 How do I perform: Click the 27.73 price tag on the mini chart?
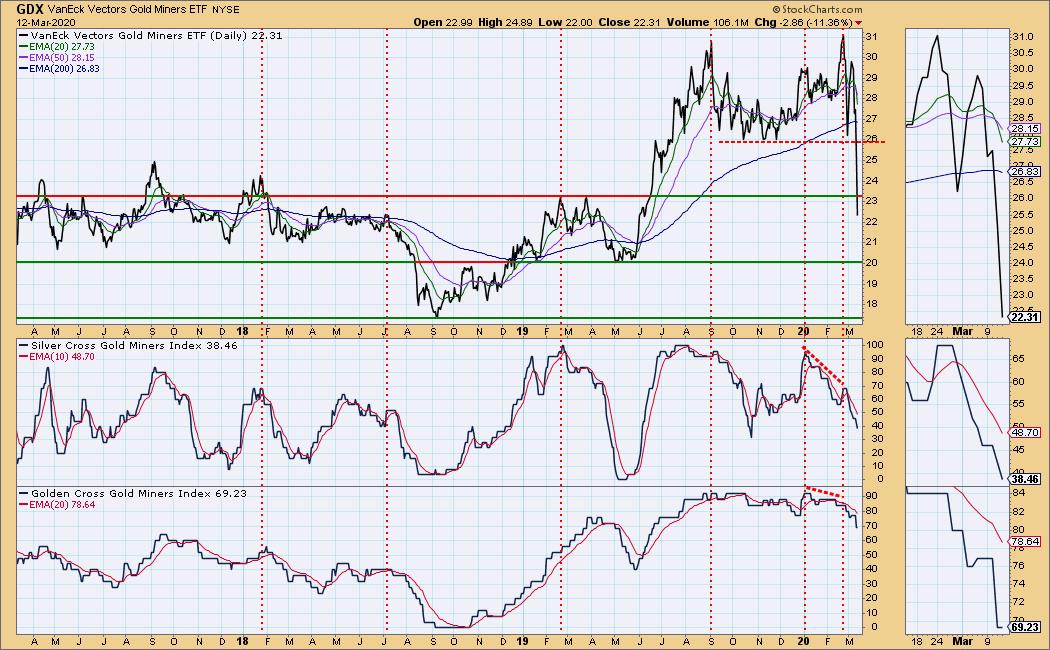(x=1025, y=142)
